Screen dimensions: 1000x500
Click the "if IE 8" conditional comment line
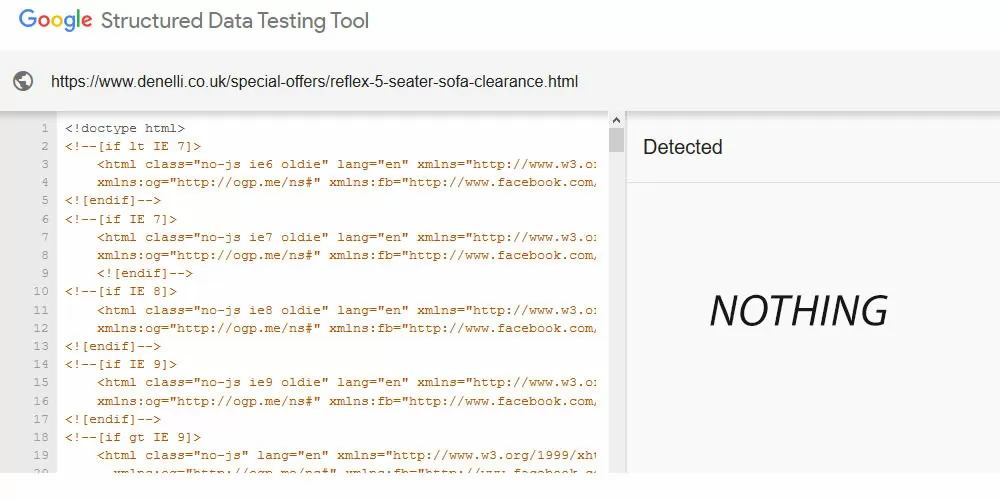click(120, 291)
